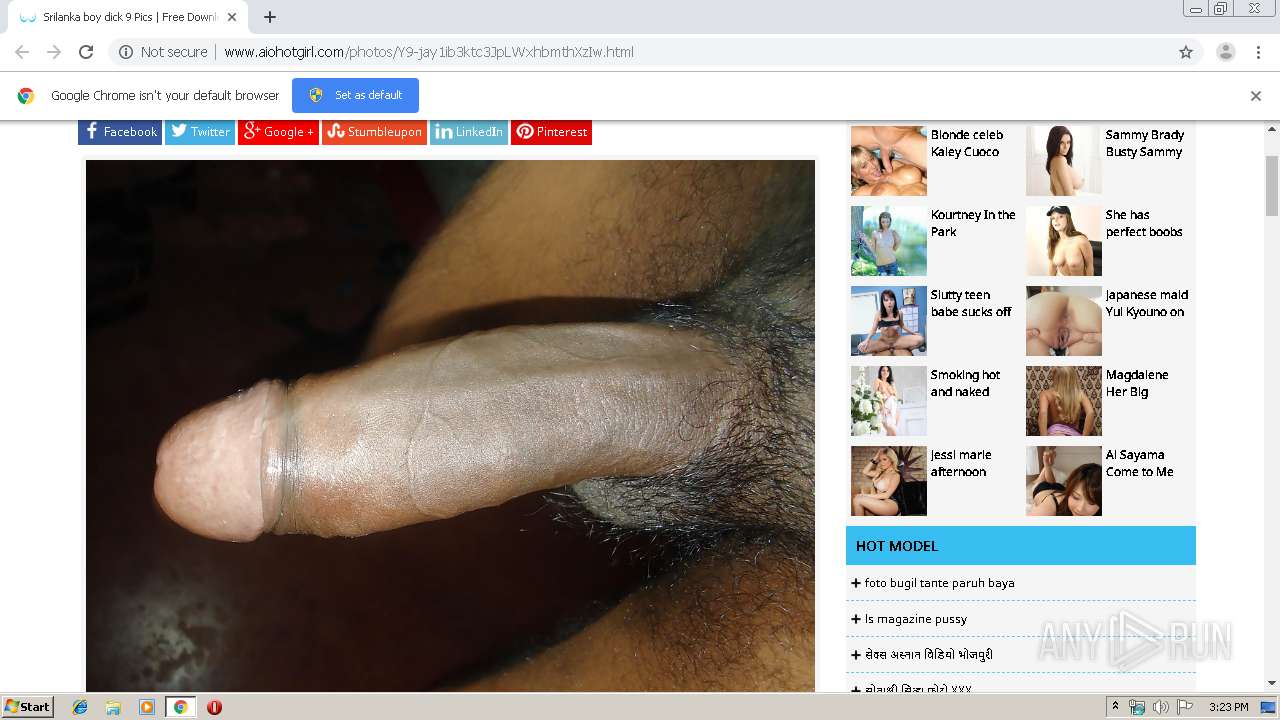Click the scrollbar up arrow

[1272, 128]
